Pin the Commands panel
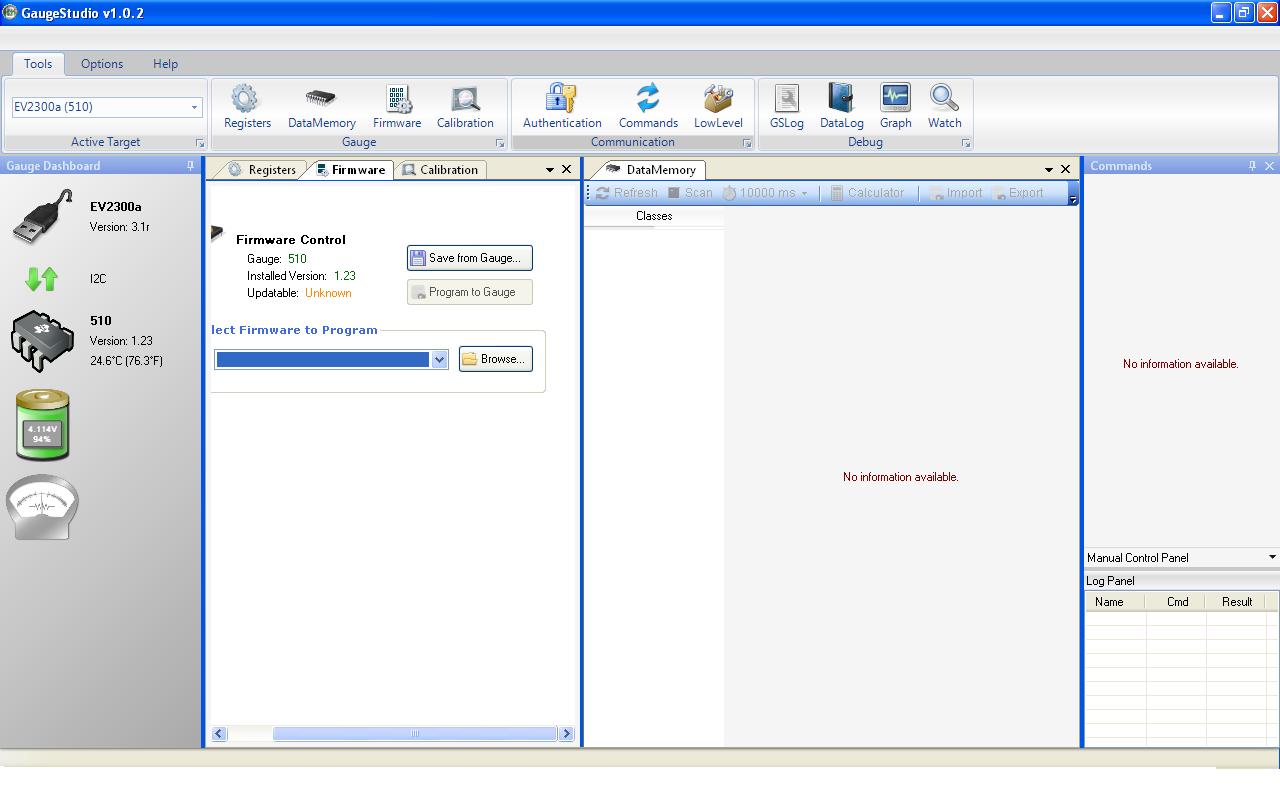Image resolution: width=1280 pixels, height=800 pixels. [1251, 166]
